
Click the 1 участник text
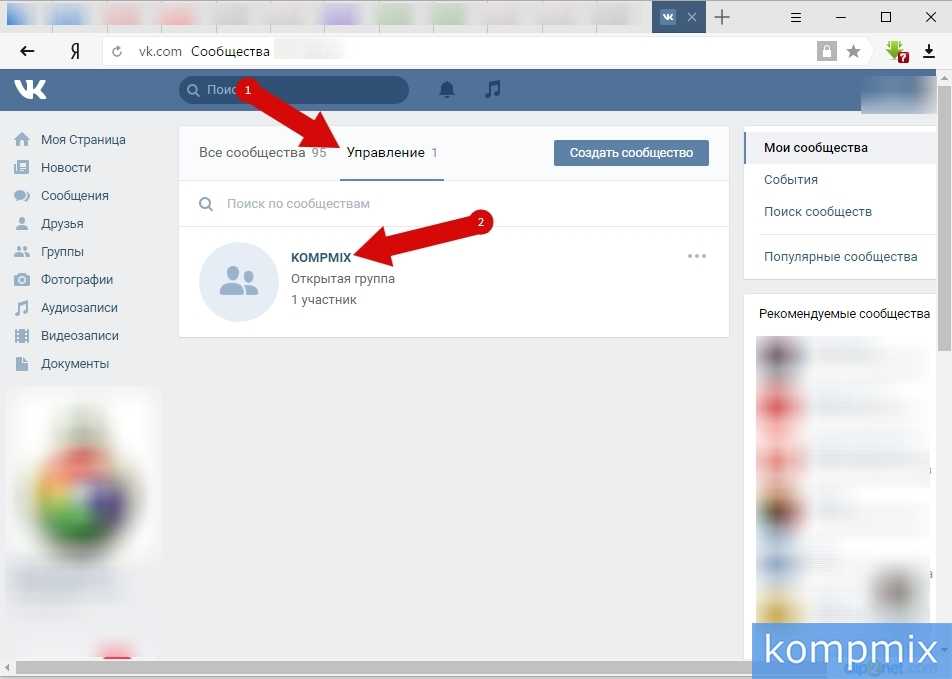[324, 299]
